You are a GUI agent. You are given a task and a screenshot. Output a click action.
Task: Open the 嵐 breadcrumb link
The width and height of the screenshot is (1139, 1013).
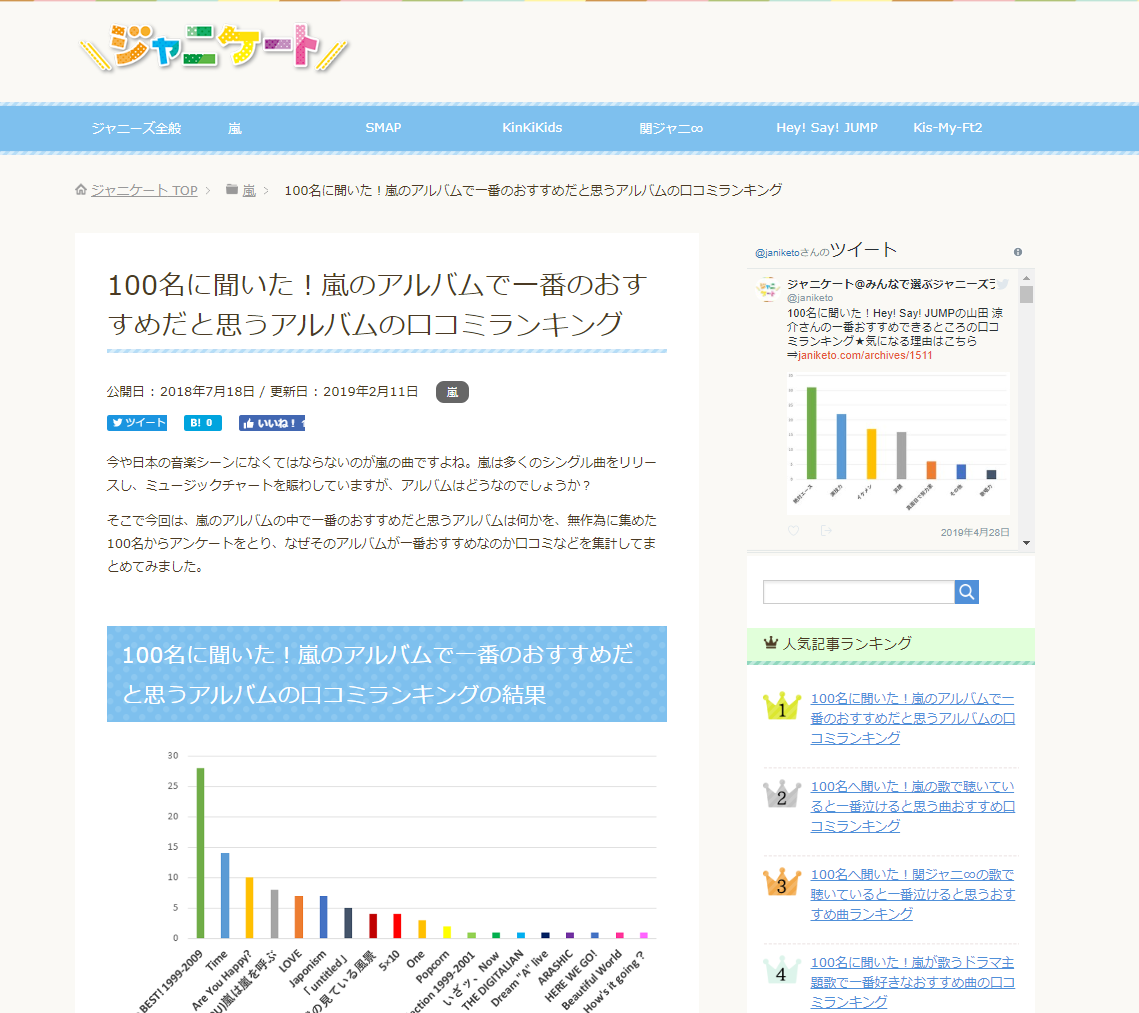coord(249,190)
